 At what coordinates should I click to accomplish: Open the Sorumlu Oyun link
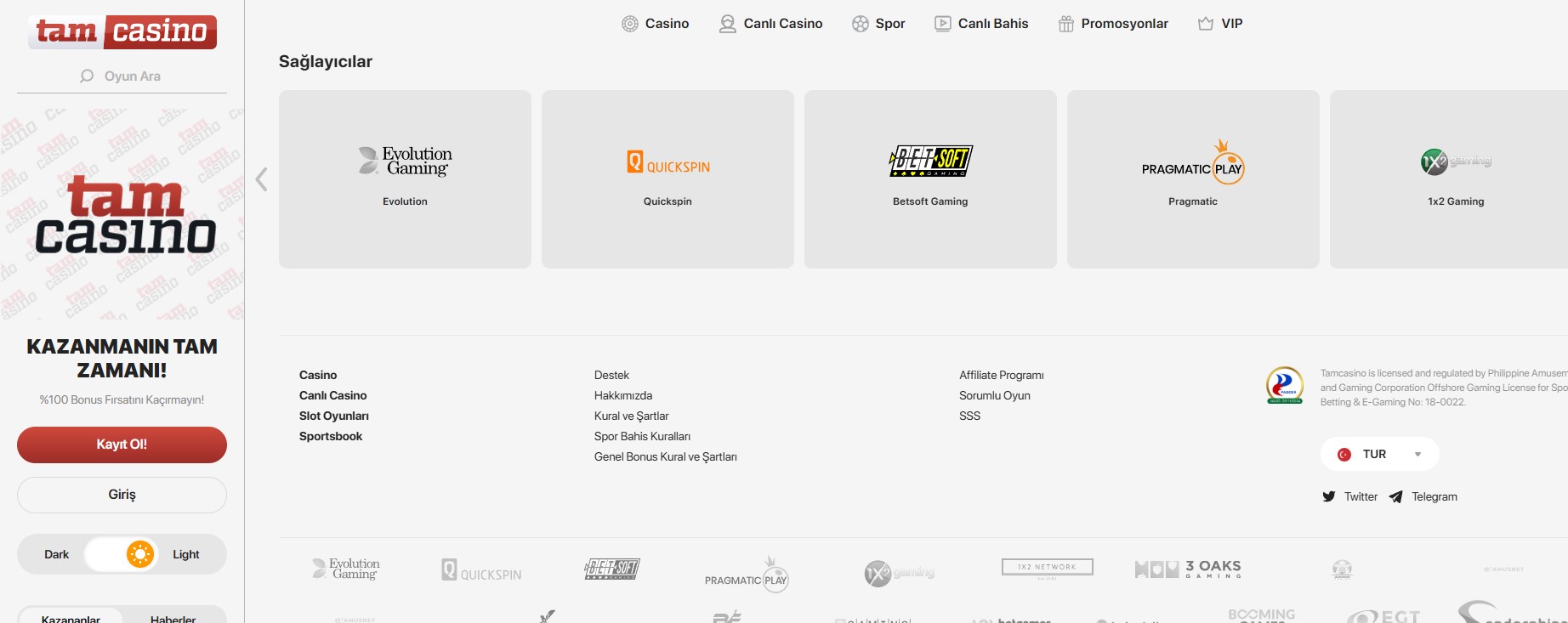tap(994, 395)
